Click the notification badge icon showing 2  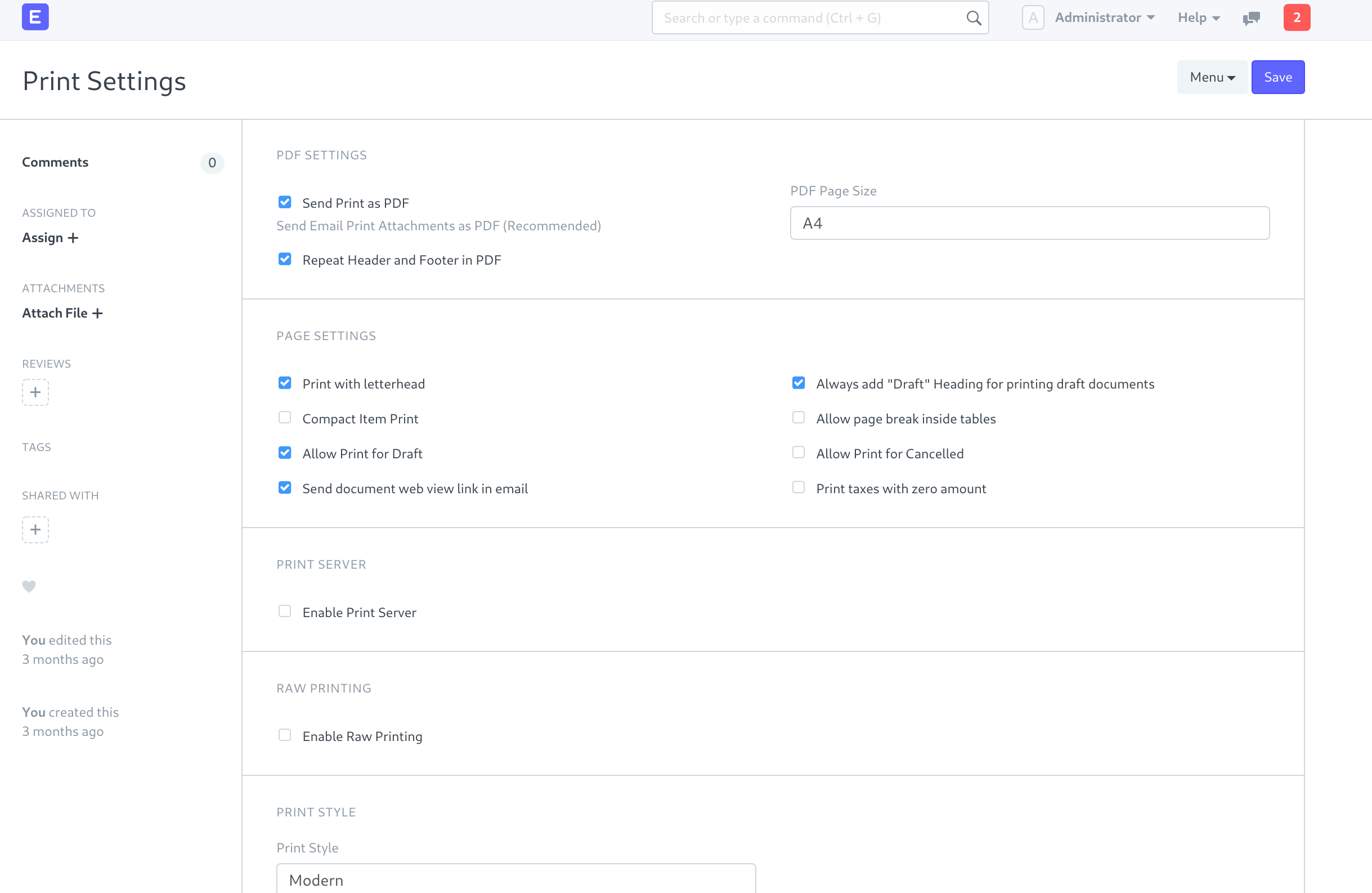(1297, 18)
